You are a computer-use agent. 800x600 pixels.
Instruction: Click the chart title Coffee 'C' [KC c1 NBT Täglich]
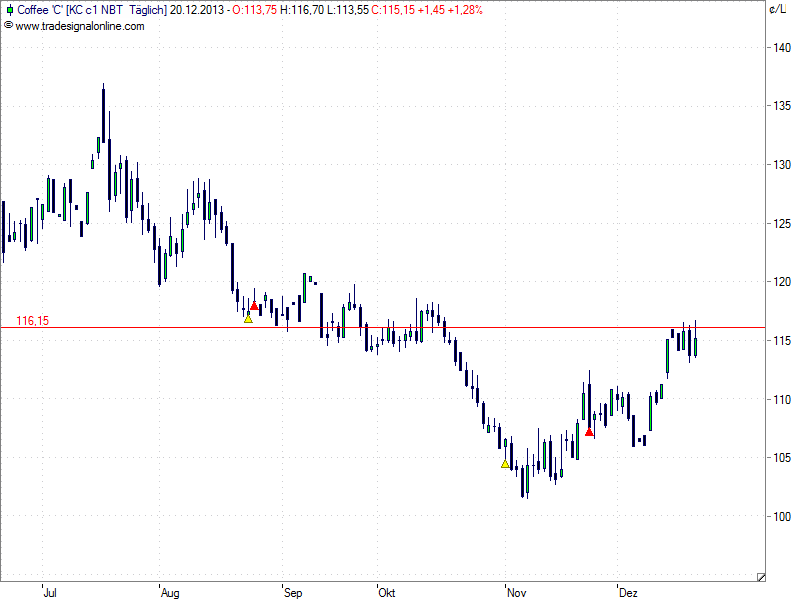click(92, 10)
